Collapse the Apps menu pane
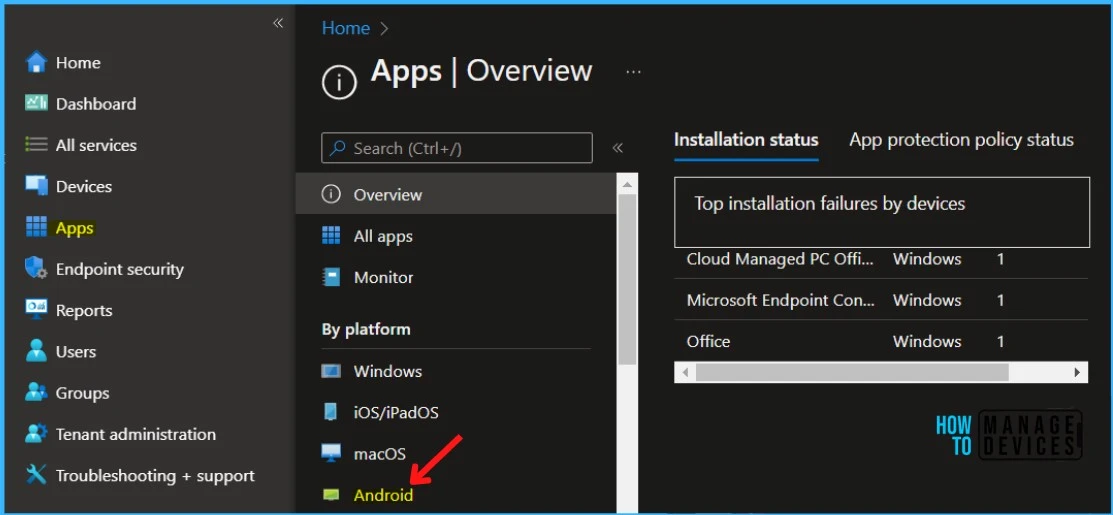This screenshot has width=1113, height=515. click(x=618, y=148)
